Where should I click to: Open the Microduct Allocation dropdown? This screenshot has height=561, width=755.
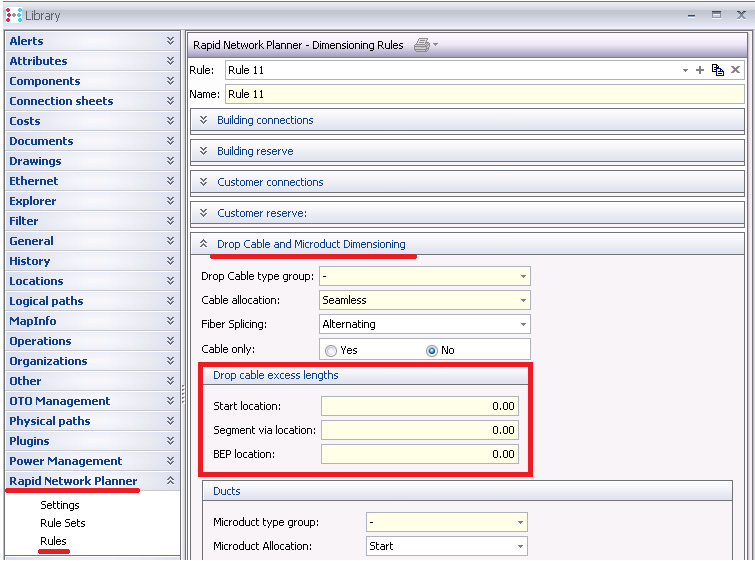click(x=520, y=547)
